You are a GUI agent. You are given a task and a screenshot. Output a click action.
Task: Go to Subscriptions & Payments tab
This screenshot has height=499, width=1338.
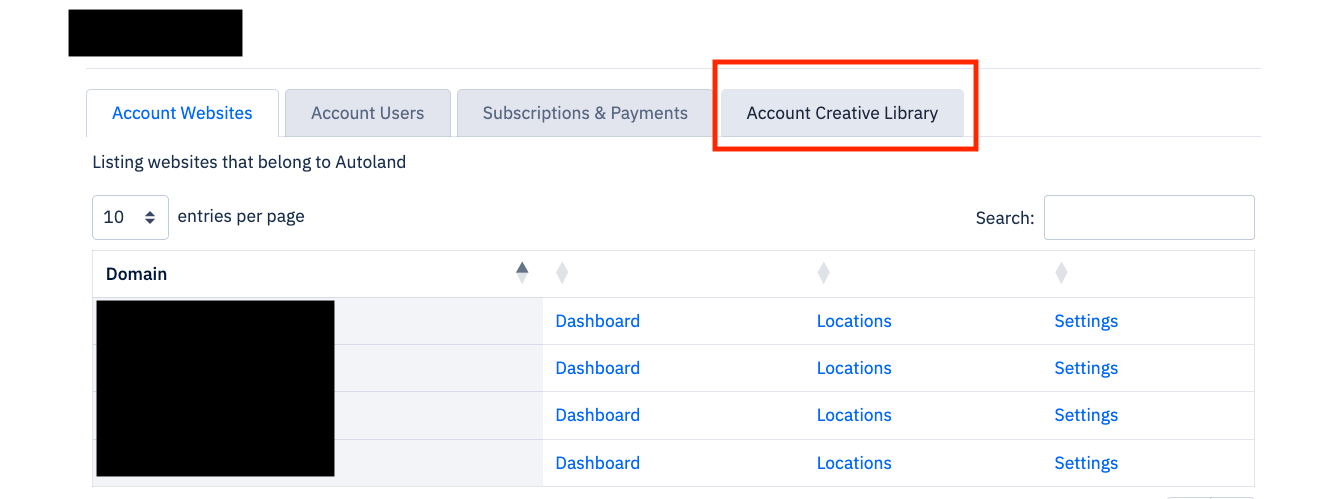pyautogui.click(x=585, y=113)
